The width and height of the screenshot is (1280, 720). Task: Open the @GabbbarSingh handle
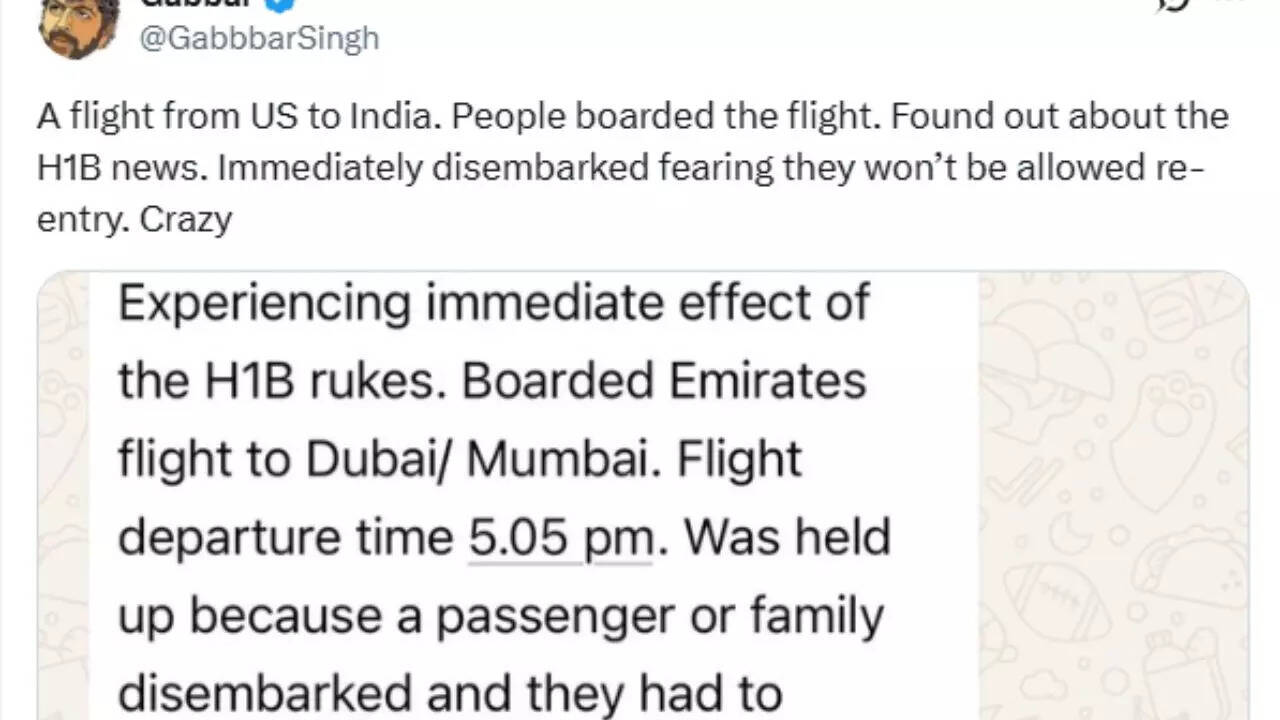point(260,38)
